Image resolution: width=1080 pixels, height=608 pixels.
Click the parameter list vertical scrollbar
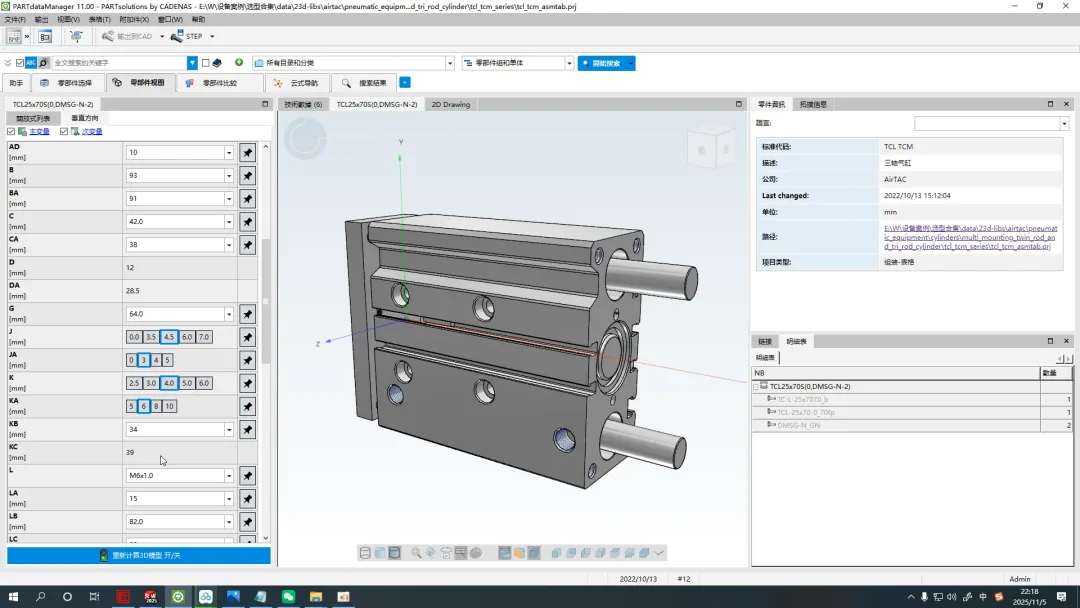tap(266, 300)
